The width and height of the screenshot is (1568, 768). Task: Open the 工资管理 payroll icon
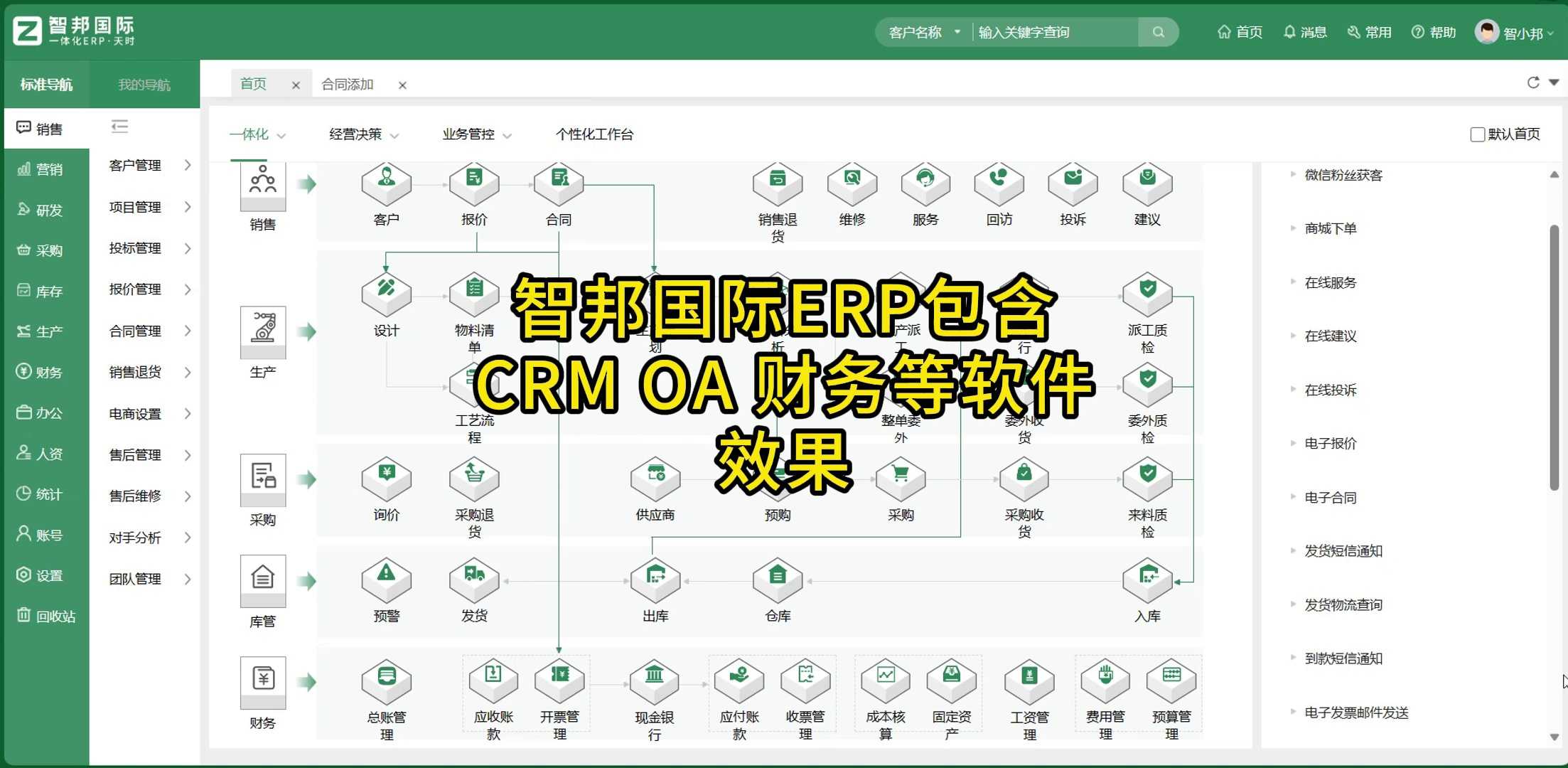click(1029, 681)
